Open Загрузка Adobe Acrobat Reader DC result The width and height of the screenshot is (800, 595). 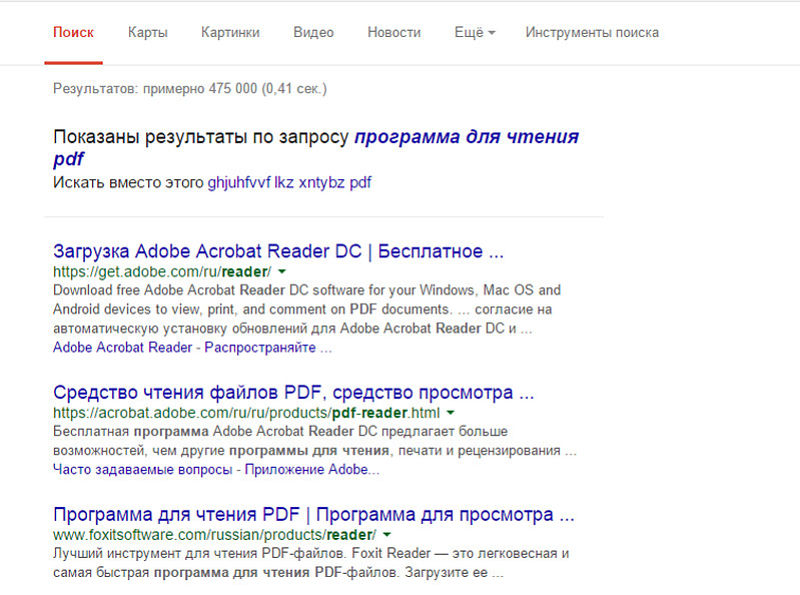[x=278, y=252]
